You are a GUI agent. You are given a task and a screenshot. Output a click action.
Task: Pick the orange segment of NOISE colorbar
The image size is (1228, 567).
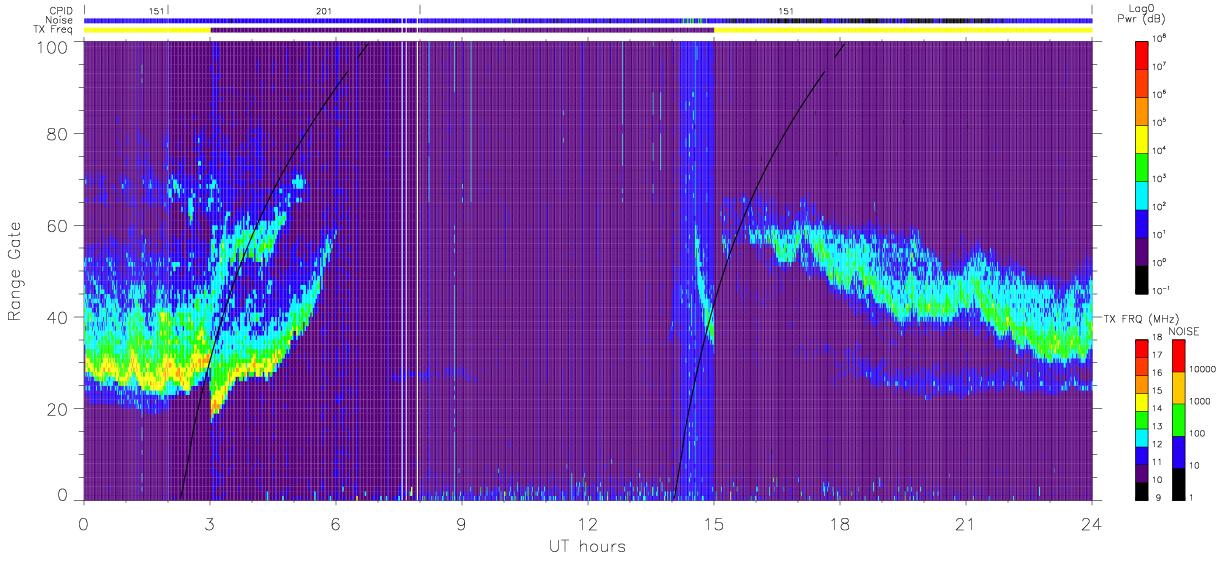point(1178,388)
